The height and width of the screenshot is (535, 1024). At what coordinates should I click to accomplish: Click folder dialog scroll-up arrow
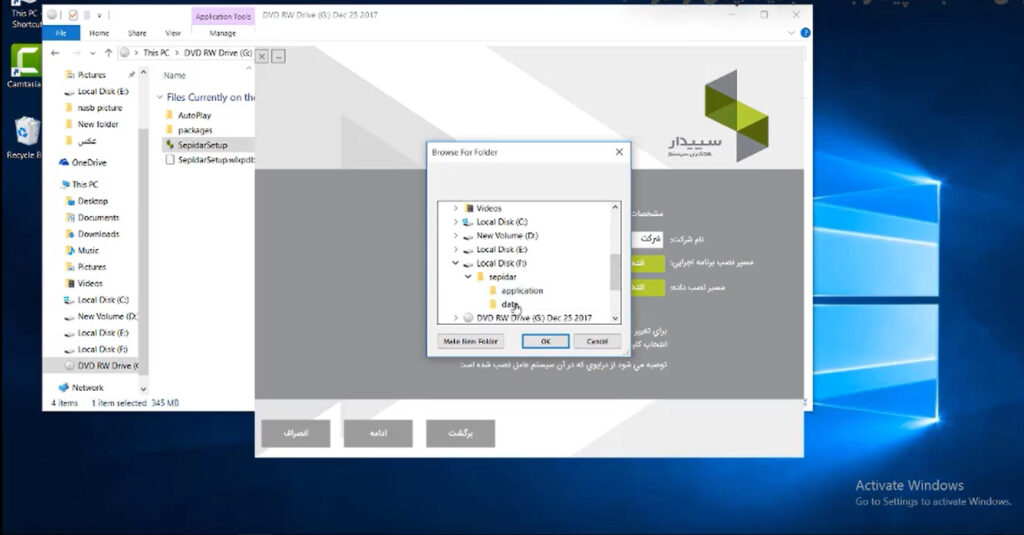click(615, 207)
